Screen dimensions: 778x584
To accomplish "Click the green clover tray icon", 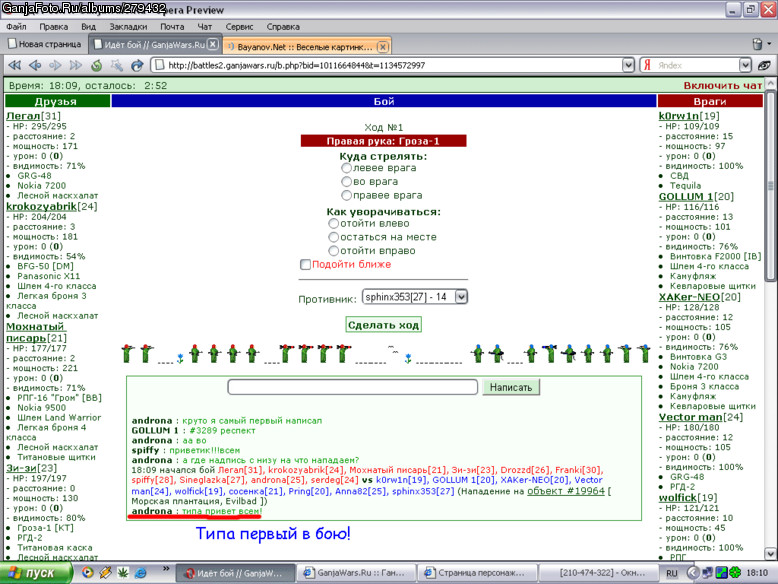I will [735, 573].
